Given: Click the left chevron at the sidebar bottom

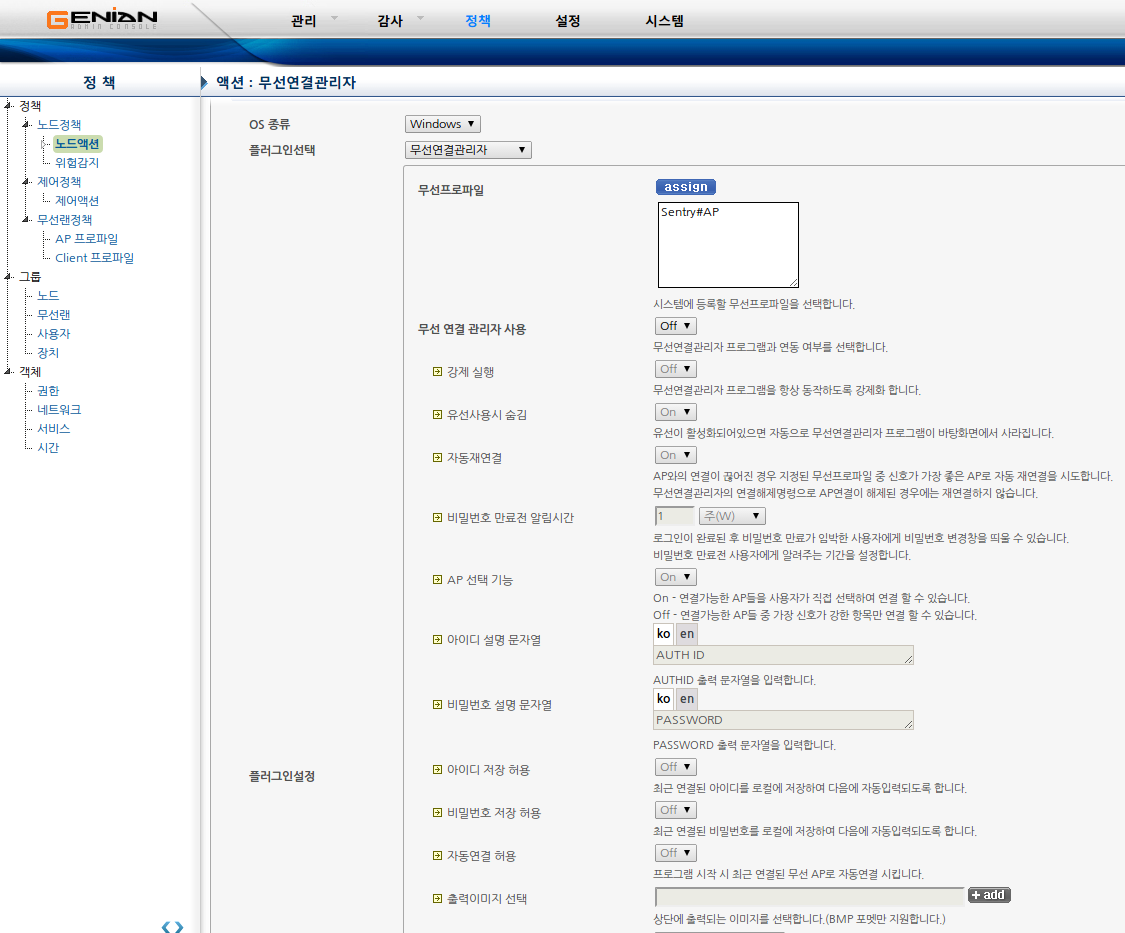Looking at the screenshot, I should 166,926.
